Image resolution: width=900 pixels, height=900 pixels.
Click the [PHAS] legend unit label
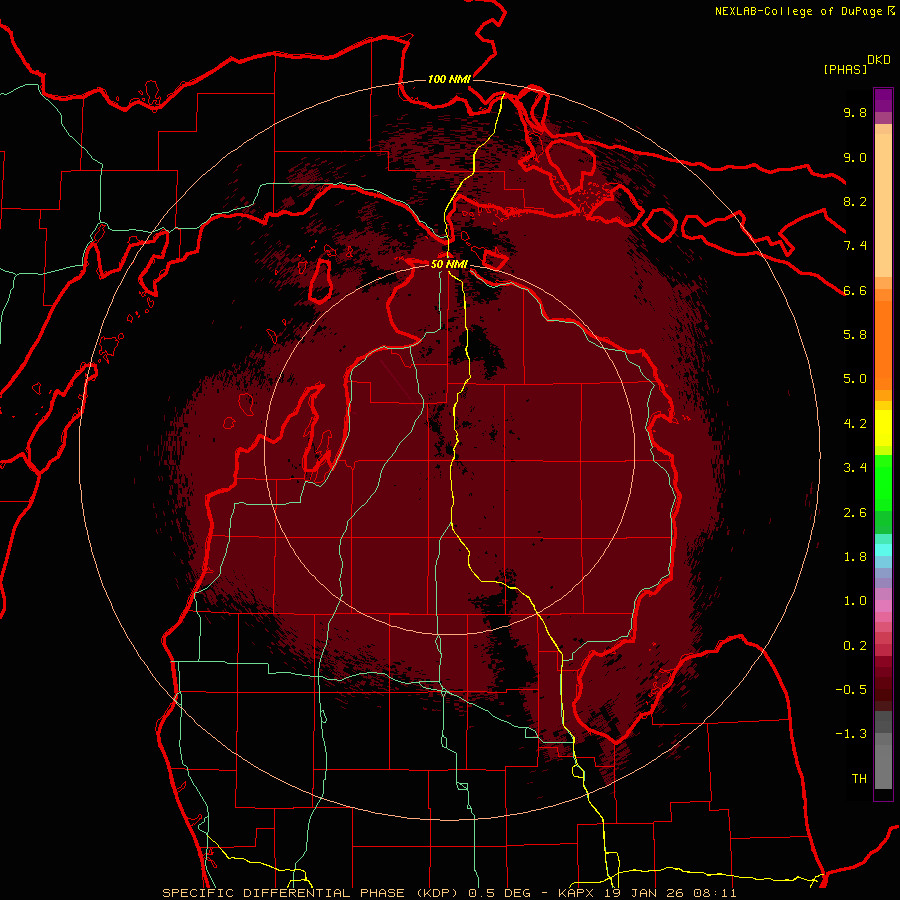point(845,69)
